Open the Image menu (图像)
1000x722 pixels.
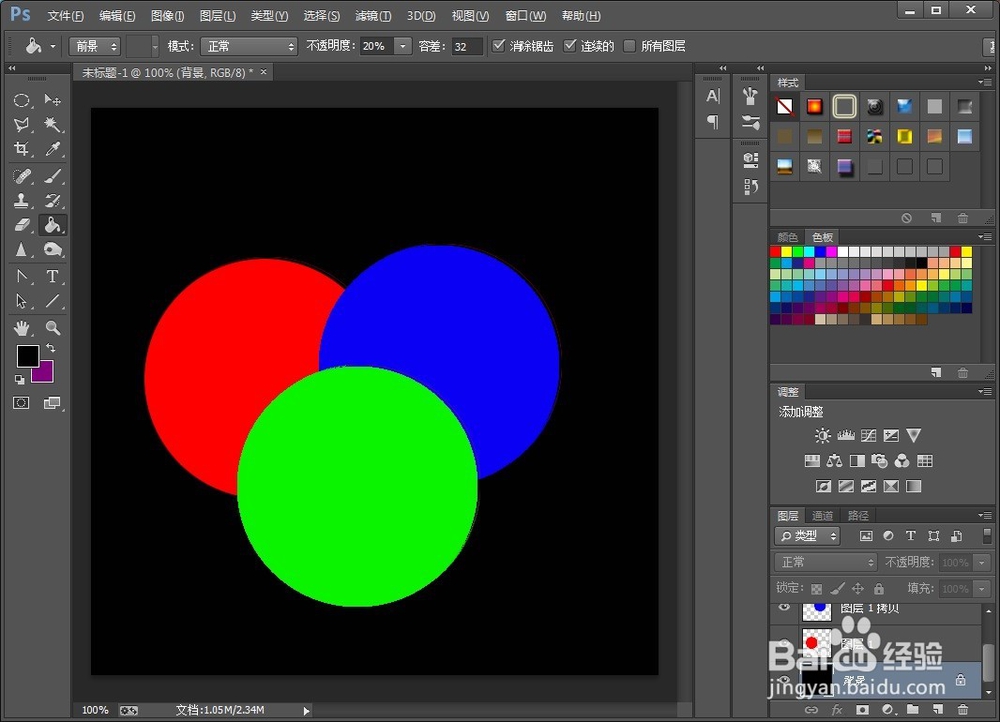(x=168, y=16)
